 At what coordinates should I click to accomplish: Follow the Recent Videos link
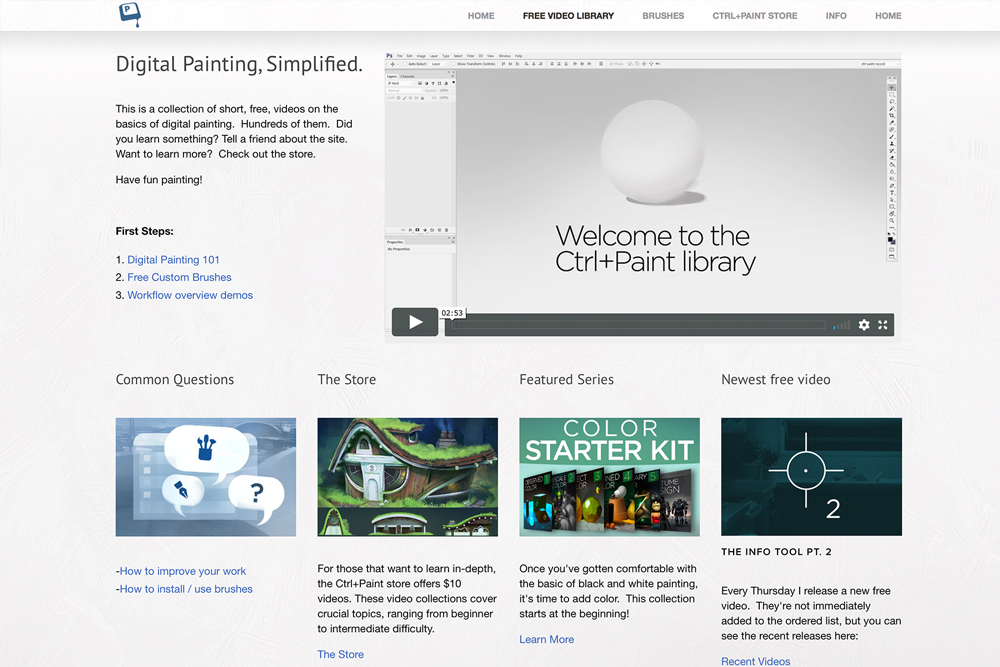pyautogui.click(x=756, y=661)
